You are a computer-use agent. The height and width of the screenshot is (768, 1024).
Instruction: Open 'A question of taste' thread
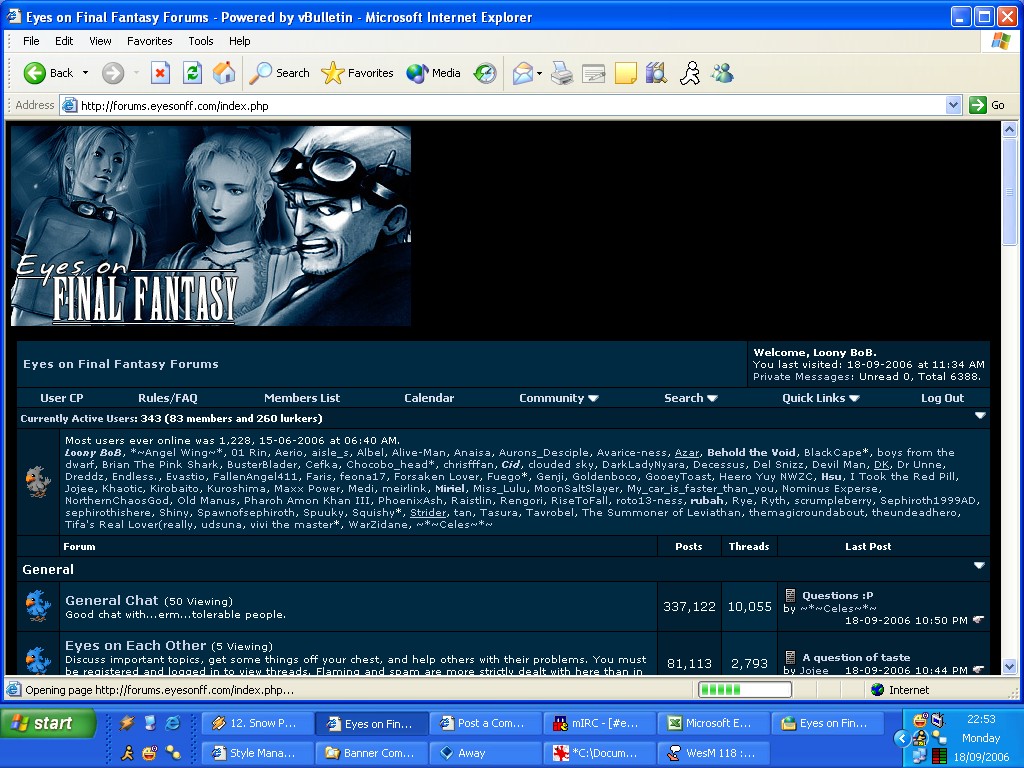[x=856, y=657]
